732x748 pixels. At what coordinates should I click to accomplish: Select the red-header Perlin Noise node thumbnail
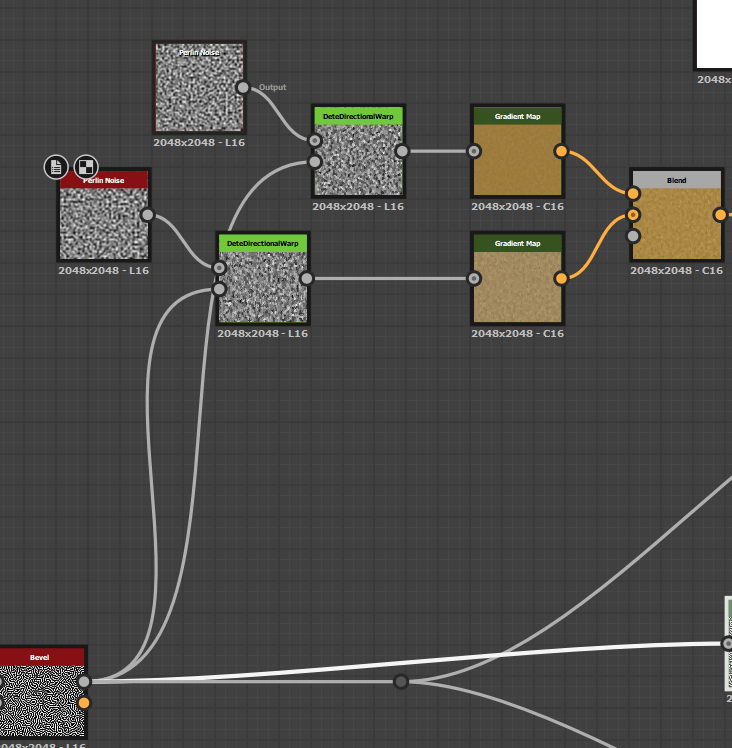tap(104, 223)
